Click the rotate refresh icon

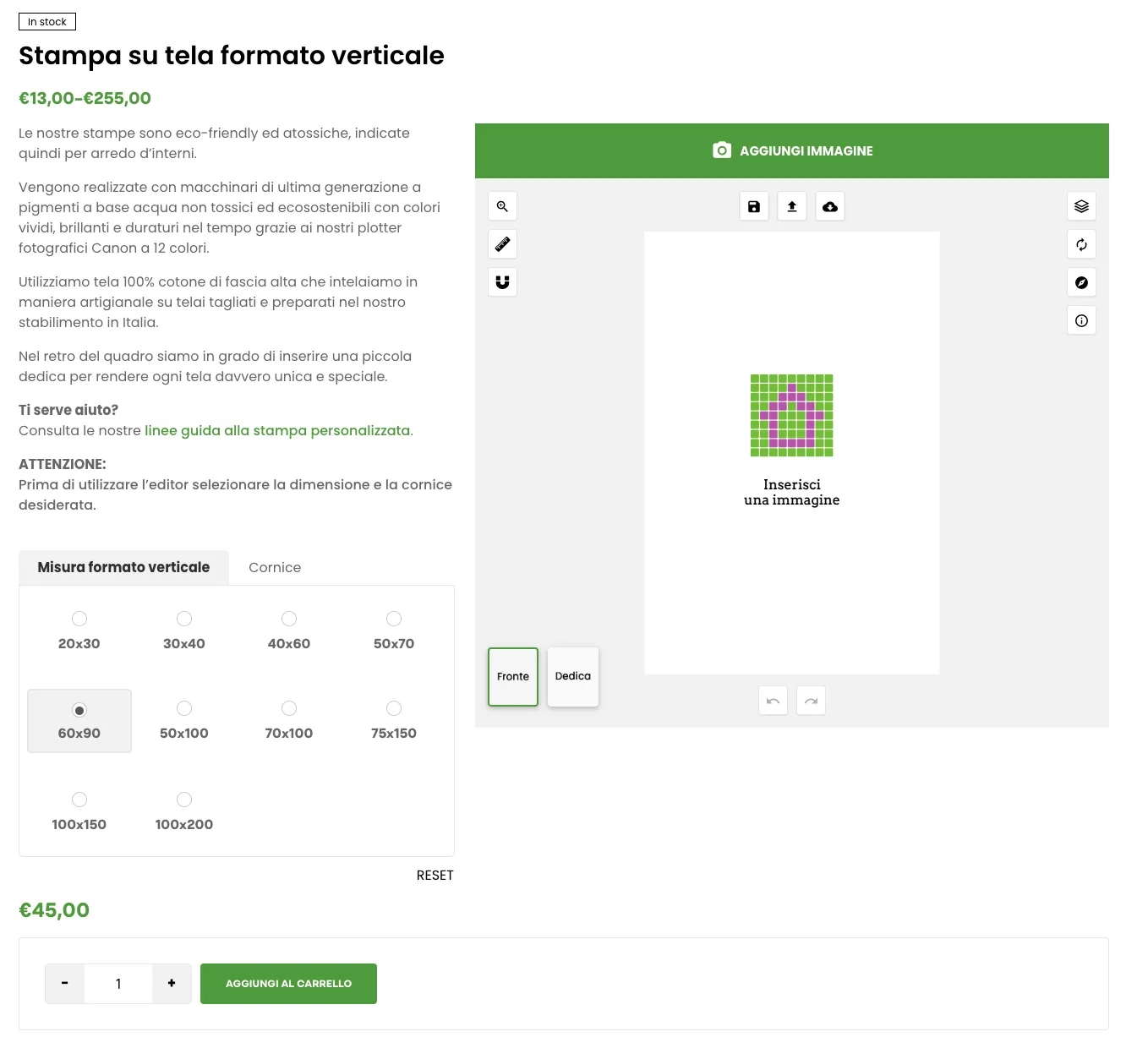(x=1081, y=244)
